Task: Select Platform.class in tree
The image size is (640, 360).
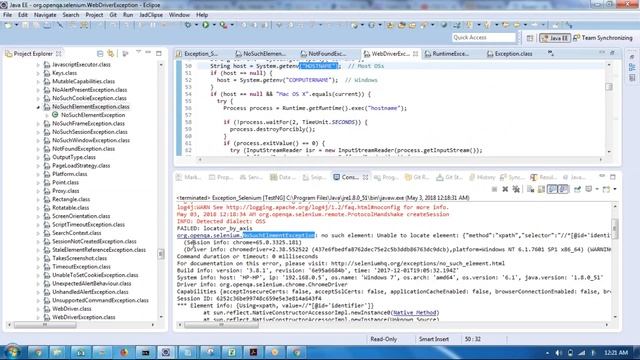Action: click(x=69, y=174)
